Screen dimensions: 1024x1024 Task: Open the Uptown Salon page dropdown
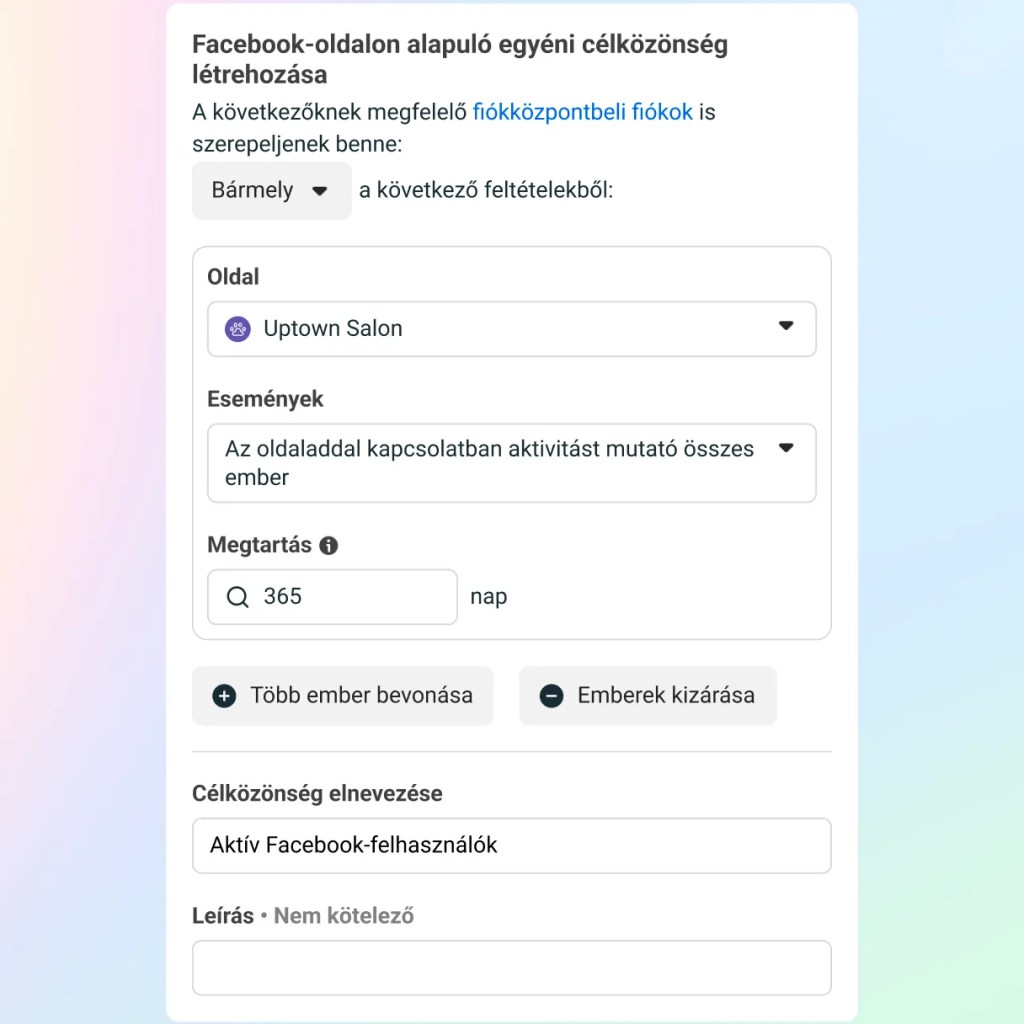click(511, 329)
